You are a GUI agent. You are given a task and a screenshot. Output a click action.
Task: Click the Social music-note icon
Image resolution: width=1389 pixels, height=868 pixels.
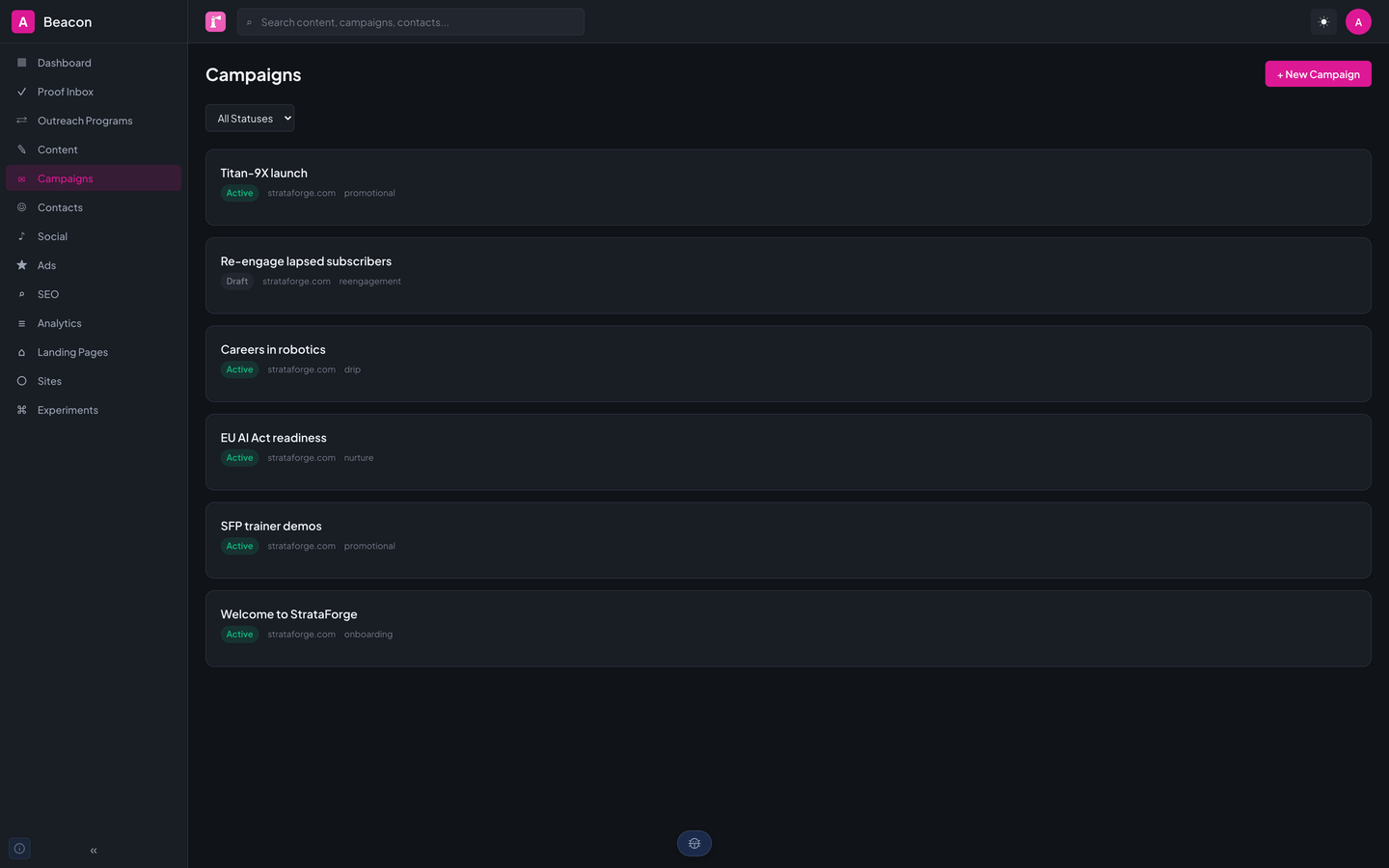21,236
